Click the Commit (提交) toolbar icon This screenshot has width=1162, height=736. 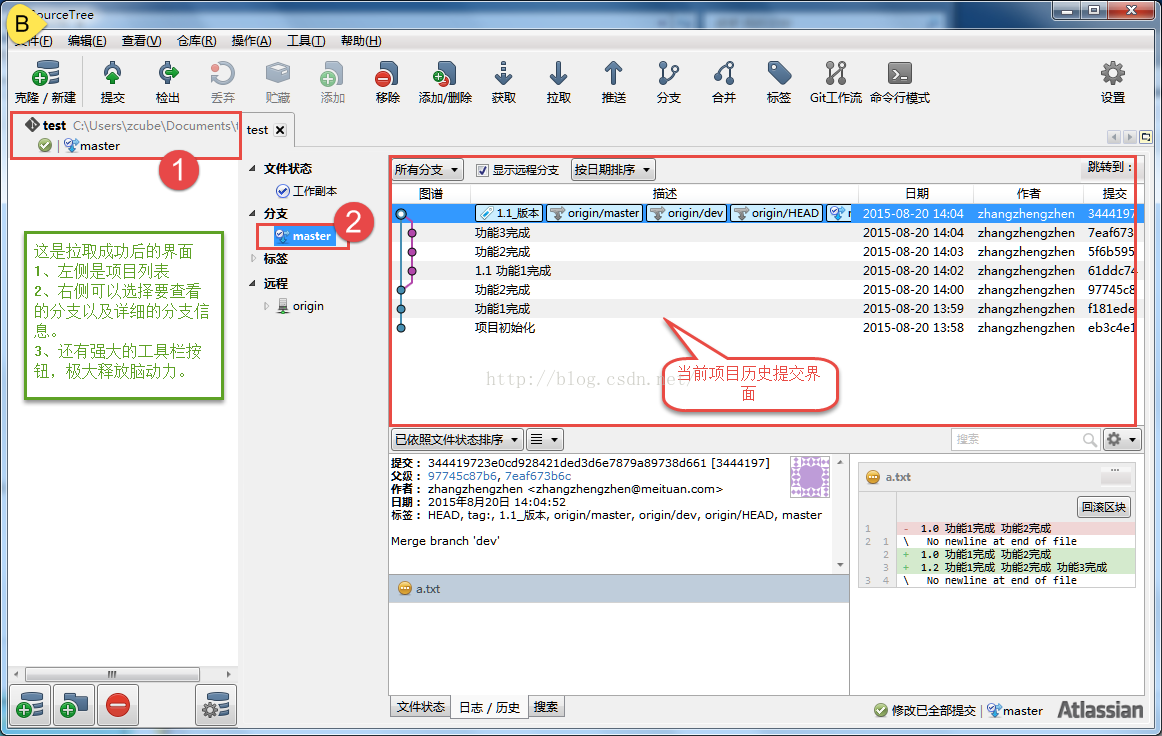113,82
